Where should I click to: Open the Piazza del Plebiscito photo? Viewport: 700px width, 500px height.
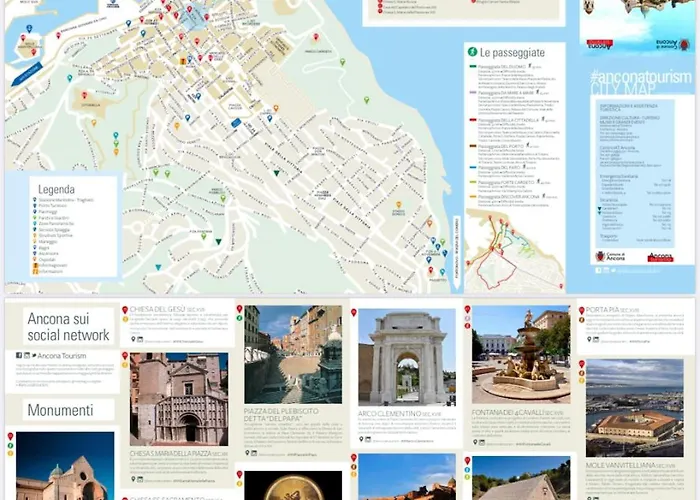[x=293, y=354]
